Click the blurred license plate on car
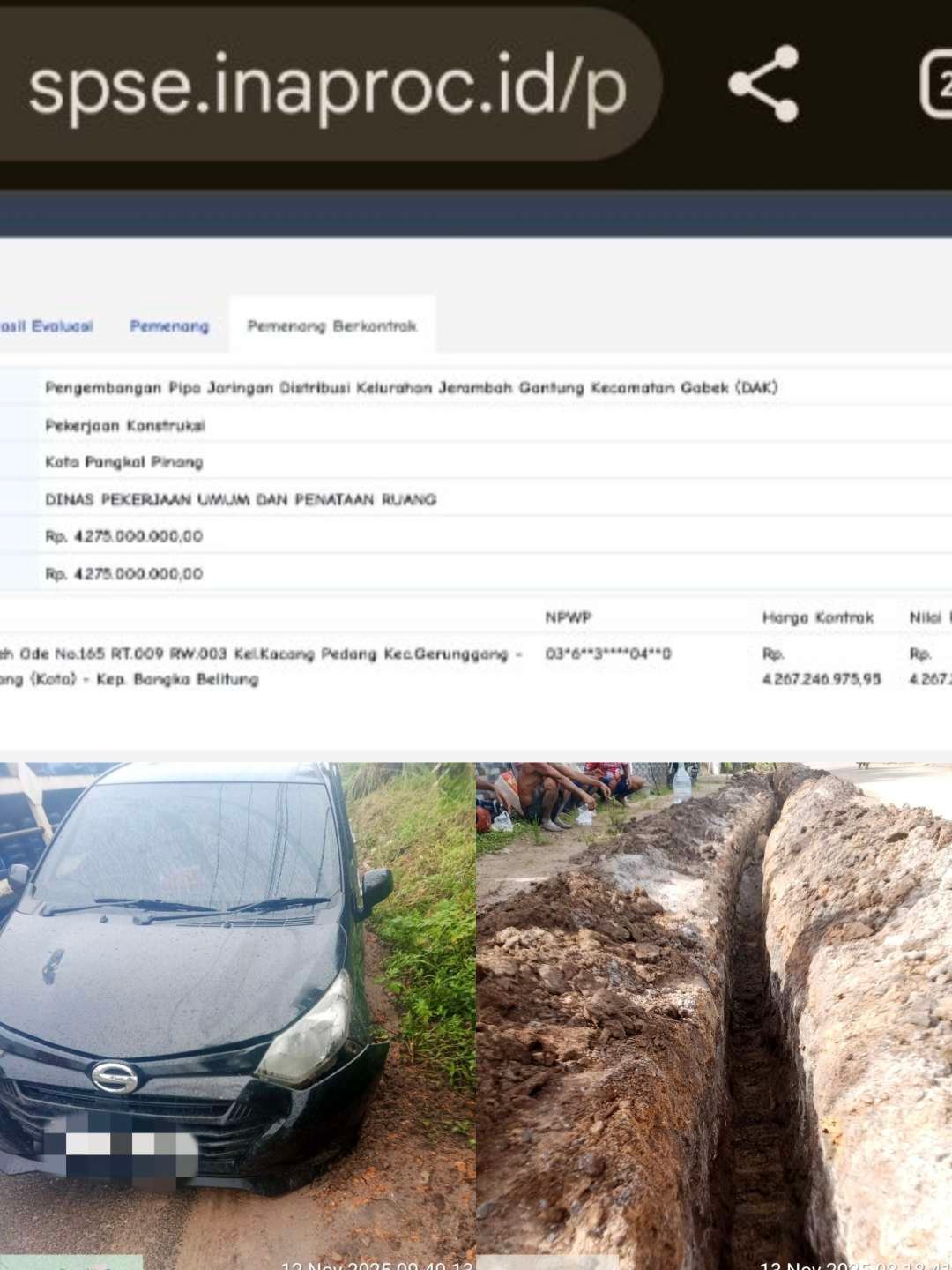 [x=121, y=1145]
